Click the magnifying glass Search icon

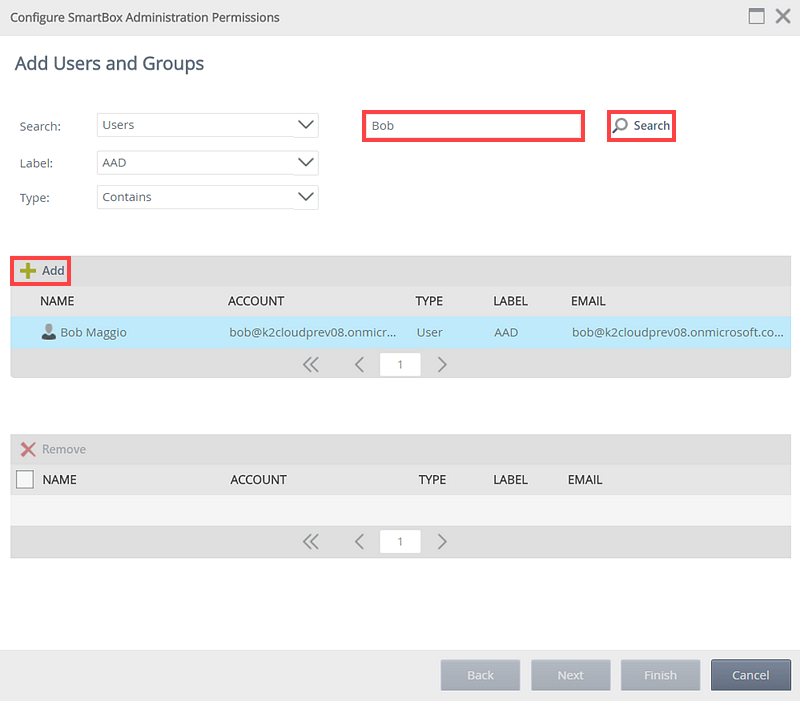[621, 126]
